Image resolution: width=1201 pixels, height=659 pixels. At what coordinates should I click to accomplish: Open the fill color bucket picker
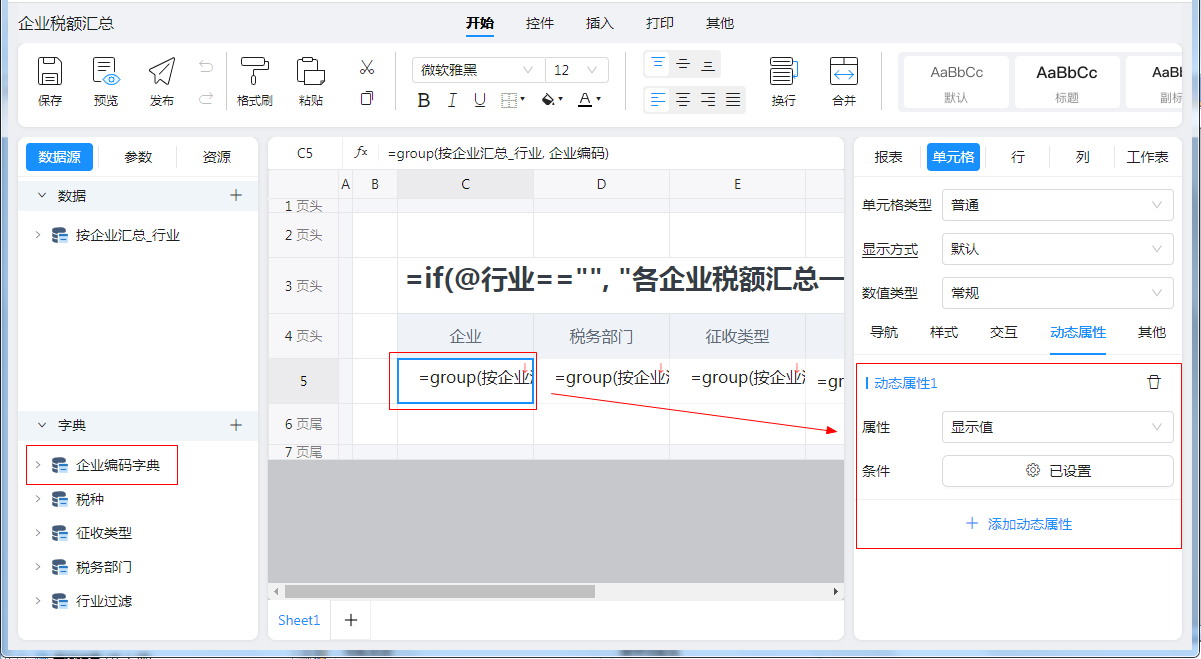click(x=550, y=100)
